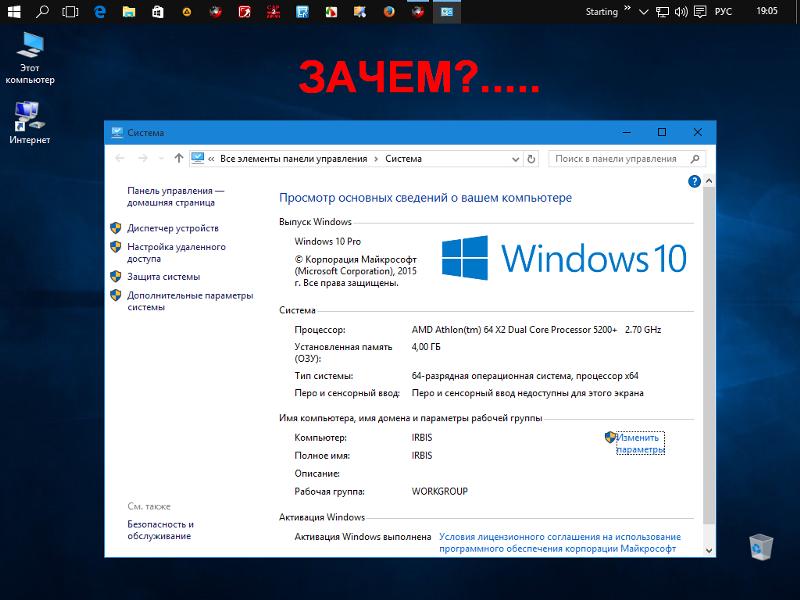Click the Система breadcrumb segment
800x600 pixels.
tap(403, 159)
